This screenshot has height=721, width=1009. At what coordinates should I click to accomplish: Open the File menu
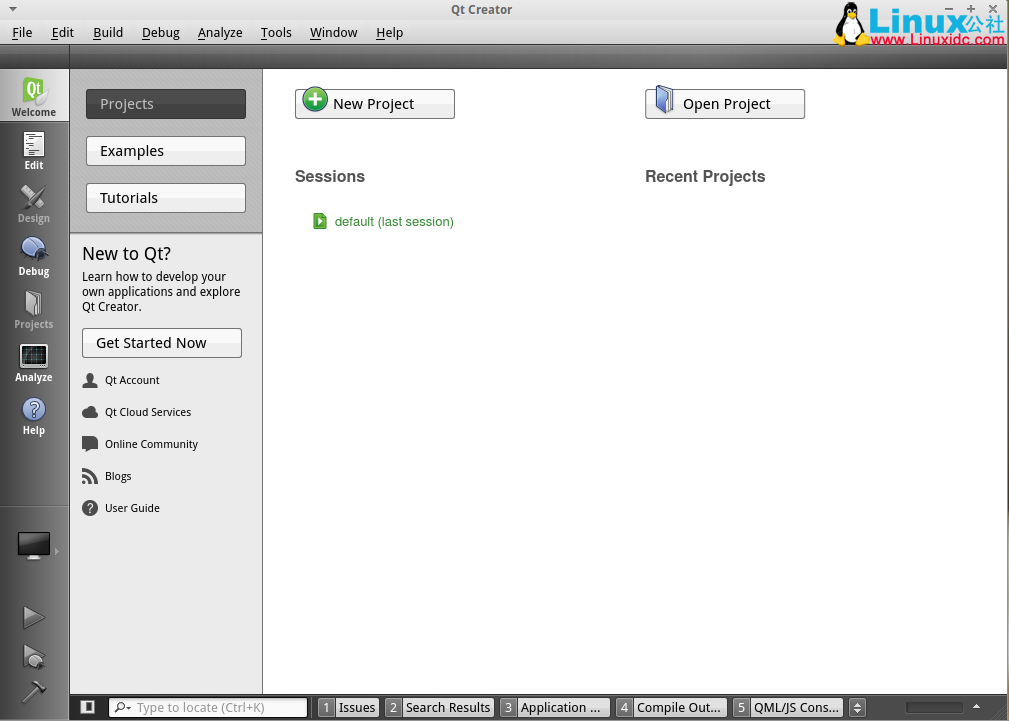point(22,33)
